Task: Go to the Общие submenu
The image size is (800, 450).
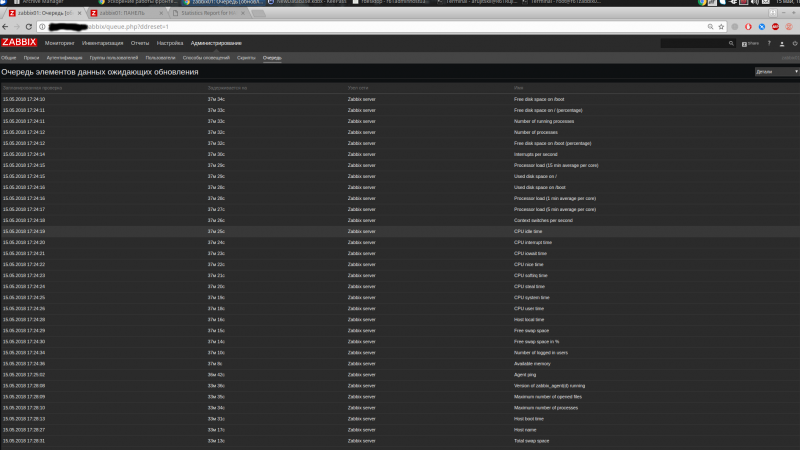Action: point(9,58)
